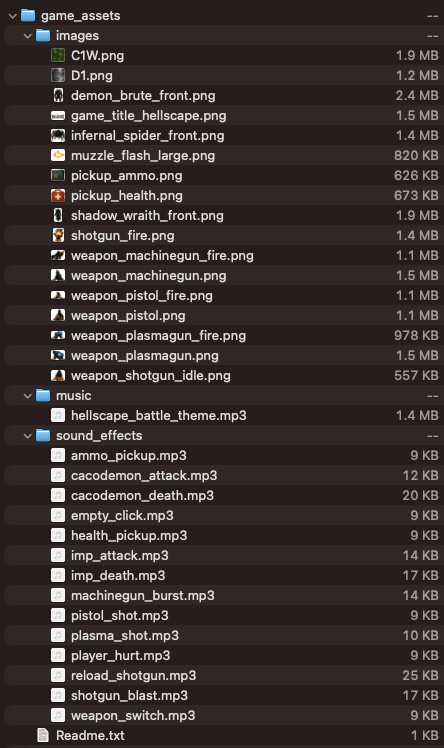Collapse the game_assets folder chevron
The height and width of the screenshot is (748, 444).
[x=12, y=16]
